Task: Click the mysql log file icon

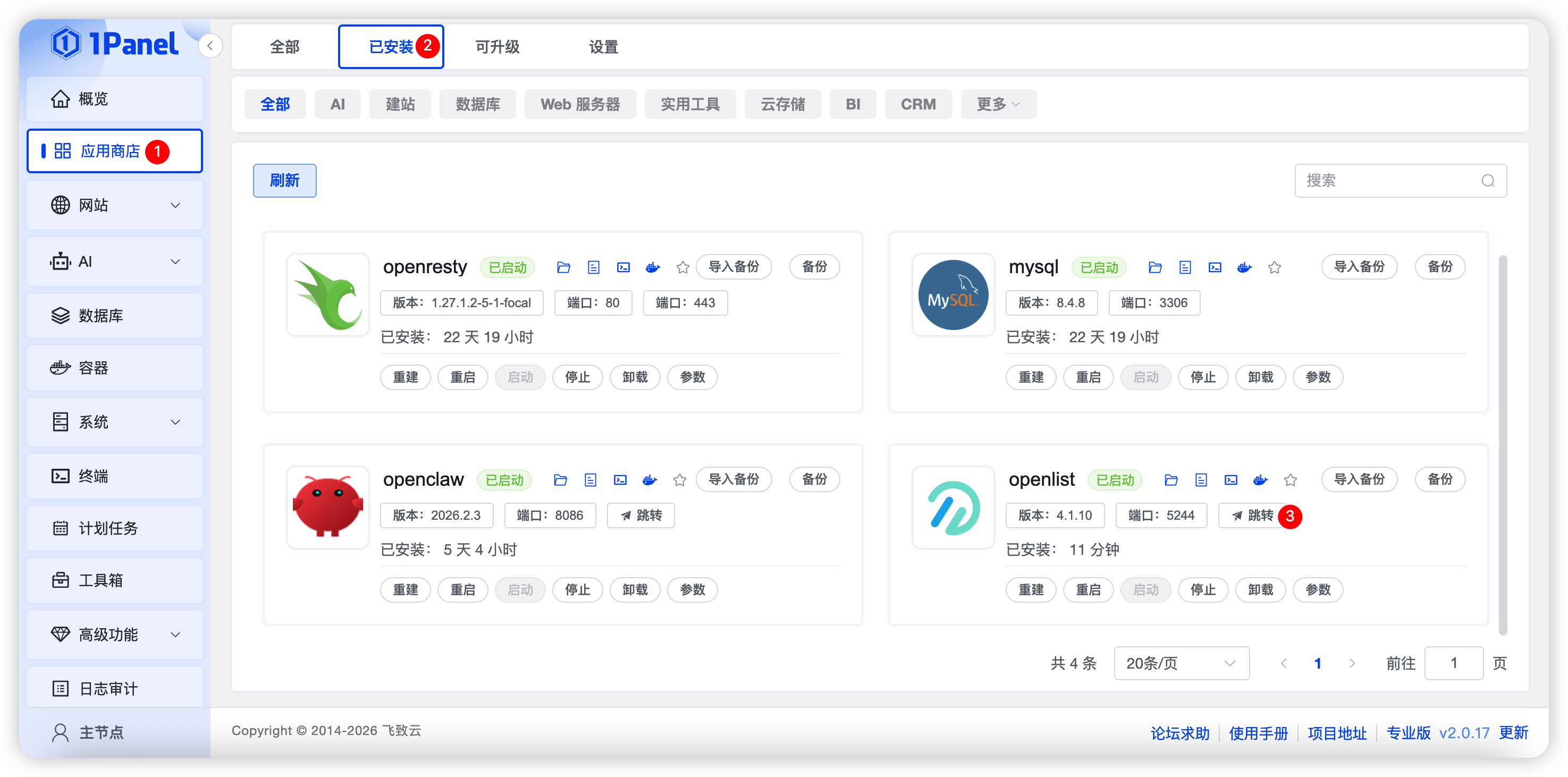Action: [1185, 267]
